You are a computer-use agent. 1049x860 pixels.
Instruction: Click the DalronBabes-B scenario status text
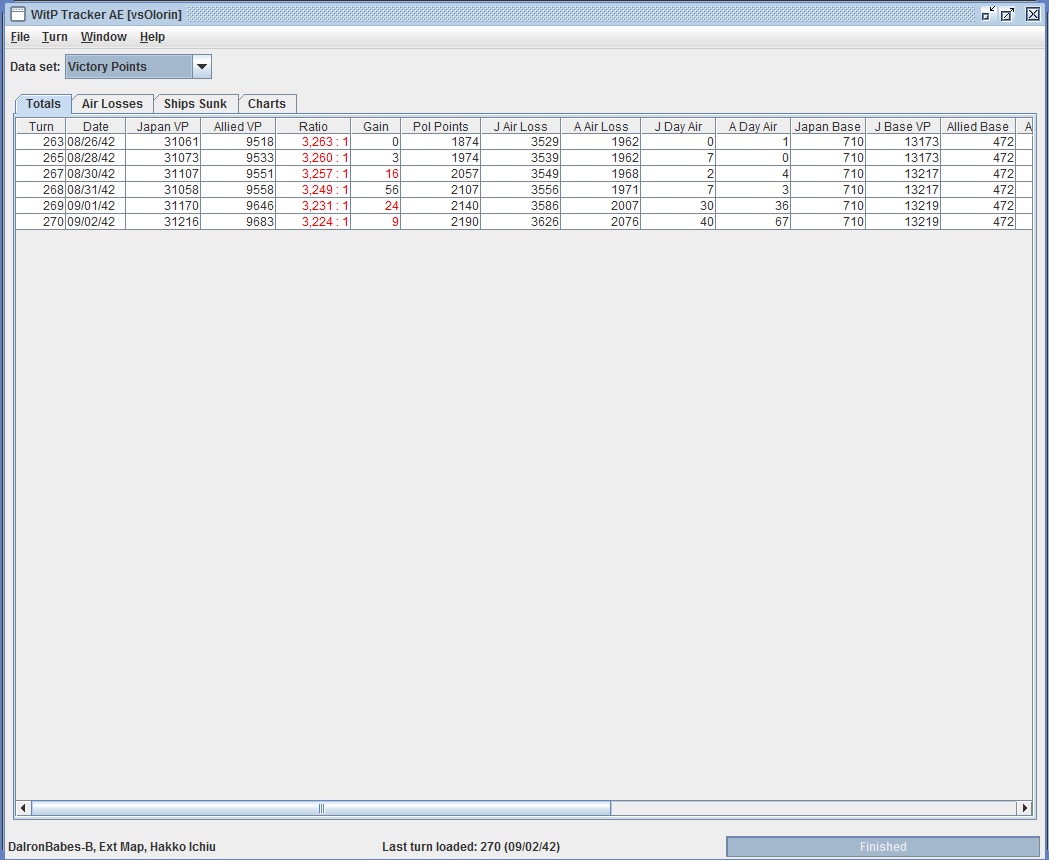pos(112,847)
